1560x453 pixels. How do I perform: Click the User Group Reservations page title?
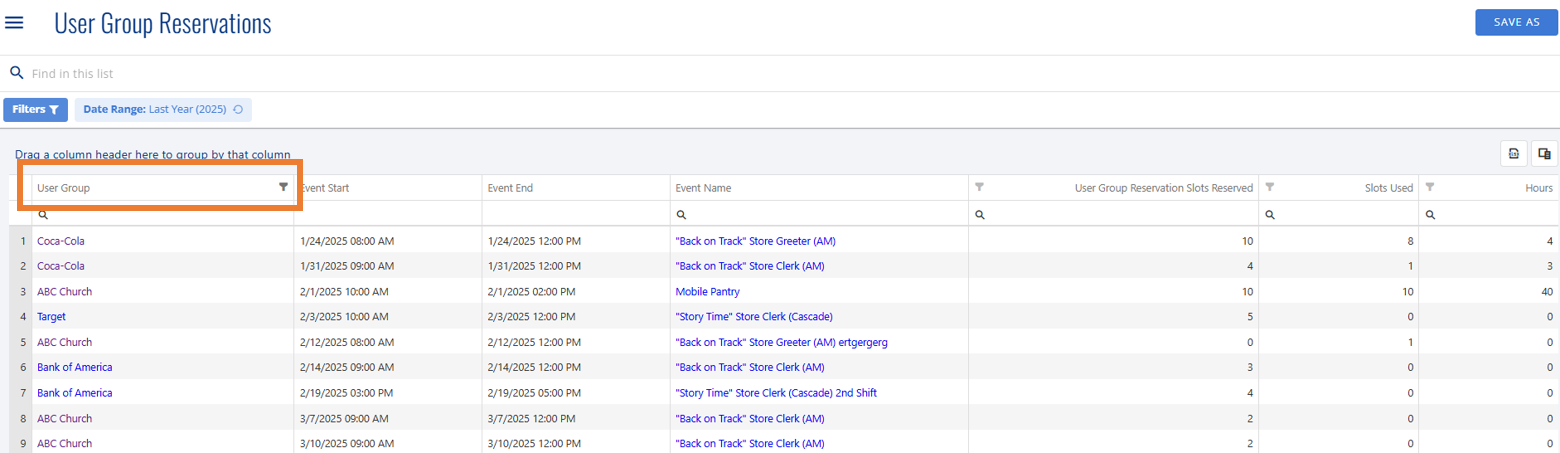point(163,23)
